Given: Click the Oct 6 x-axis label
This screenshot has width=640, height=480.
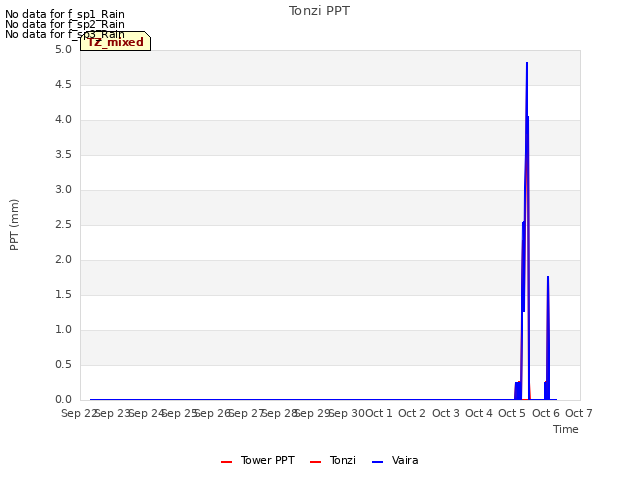Looking at the screenshot, I should tap(546, 413).
